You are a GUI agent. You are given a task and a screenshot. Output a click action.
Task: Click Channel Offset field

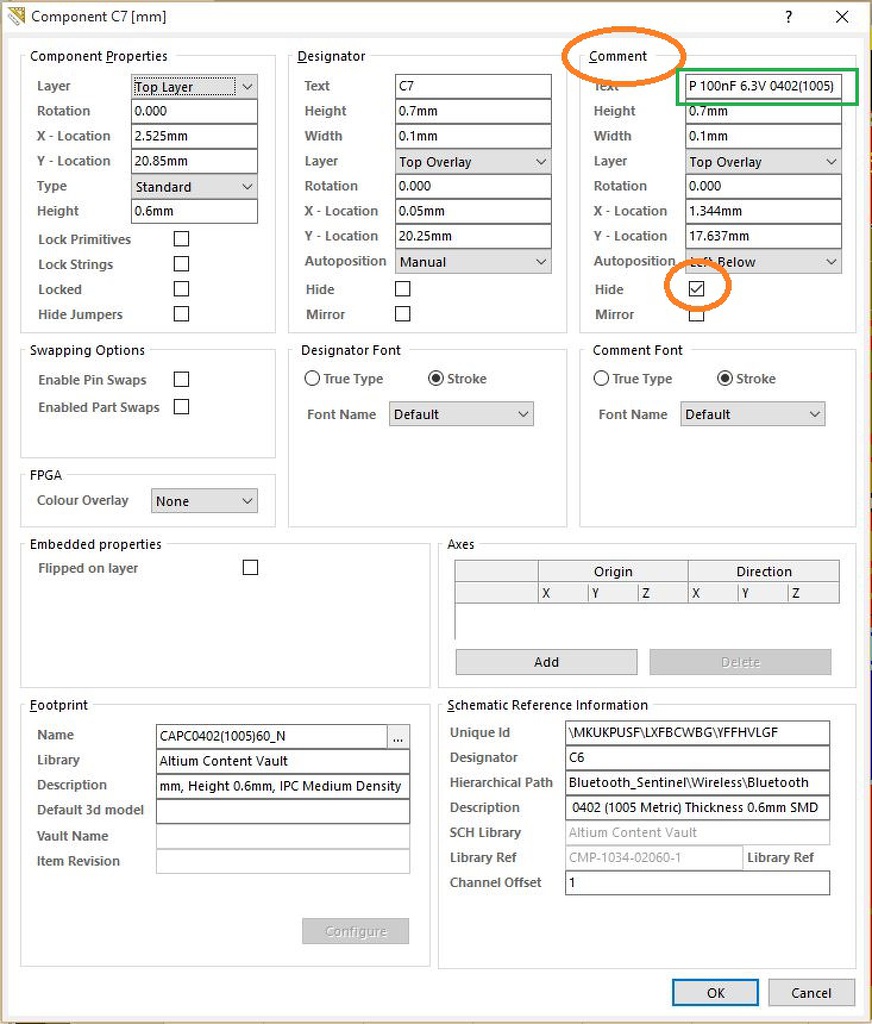(x=697, y=883)
